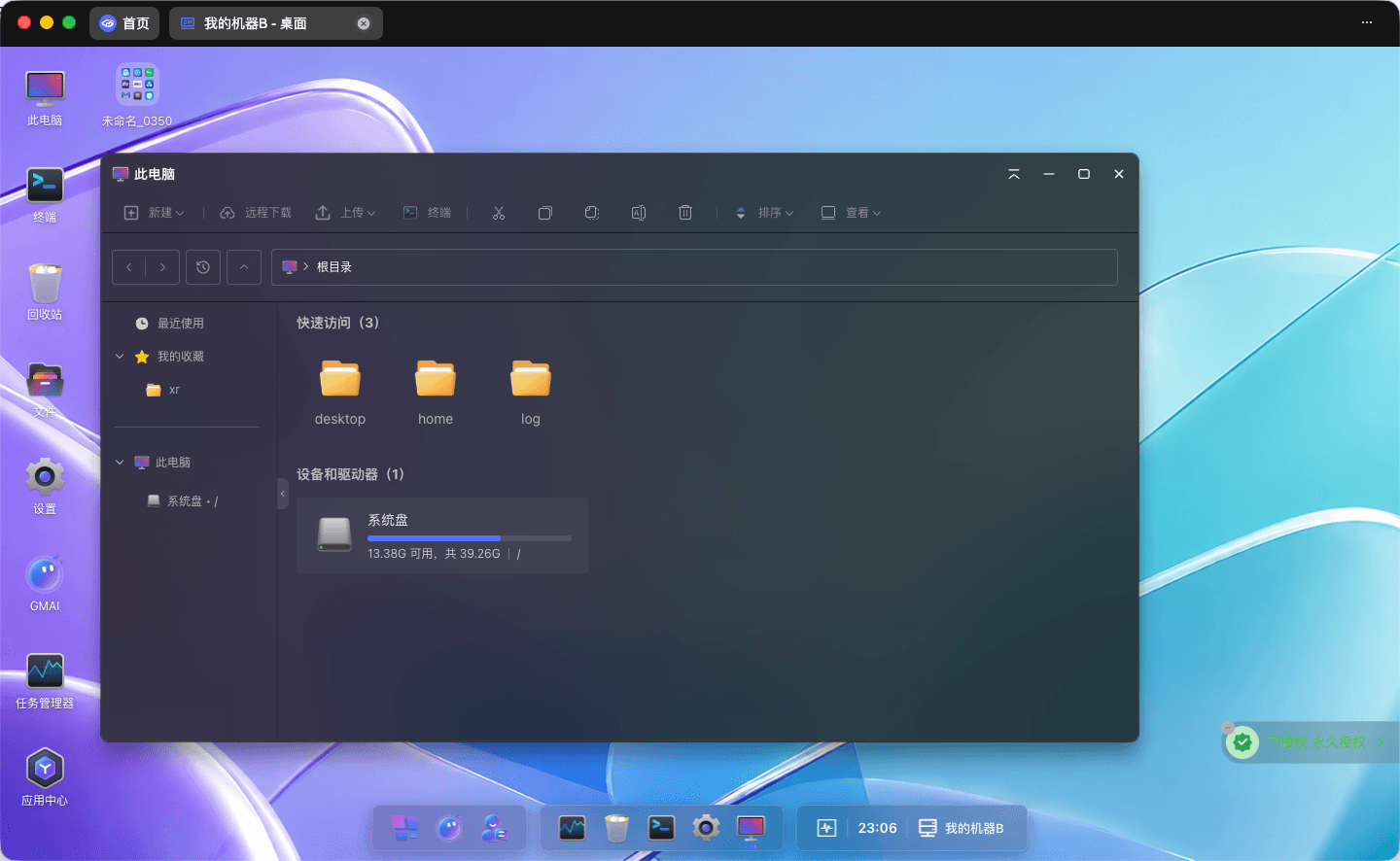Open the log folder
Screen dimensions: 1400x861
tap(531, 393)
